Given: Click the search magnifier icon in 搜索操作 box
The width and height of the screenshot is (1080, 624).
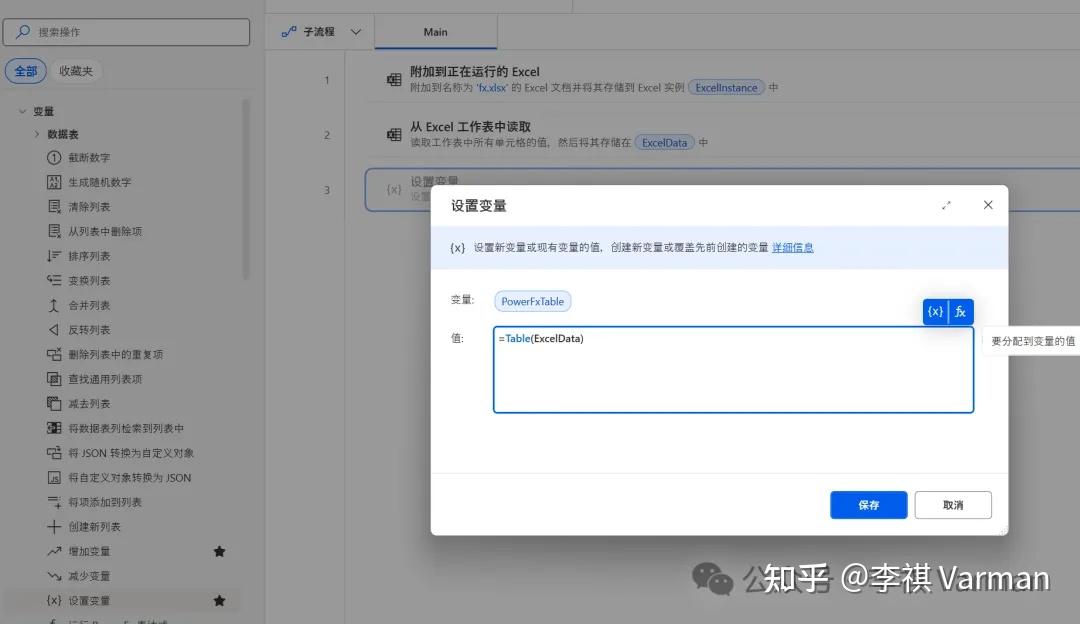Looking at the screenshot, I should (x=23, y=31).
